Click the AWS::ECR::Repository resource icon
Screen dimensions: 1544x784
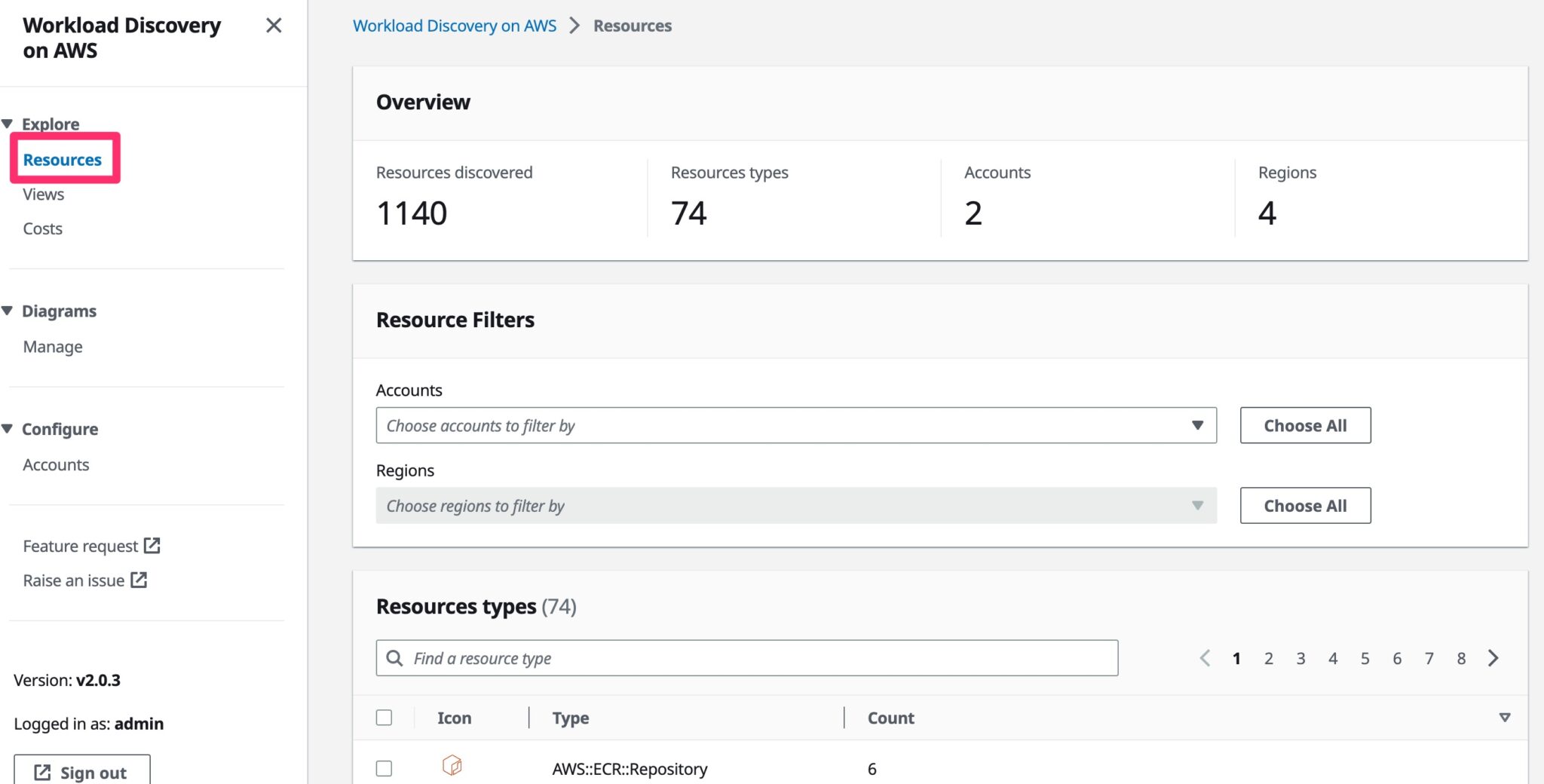pyautogui.click(x=453, y=766)
